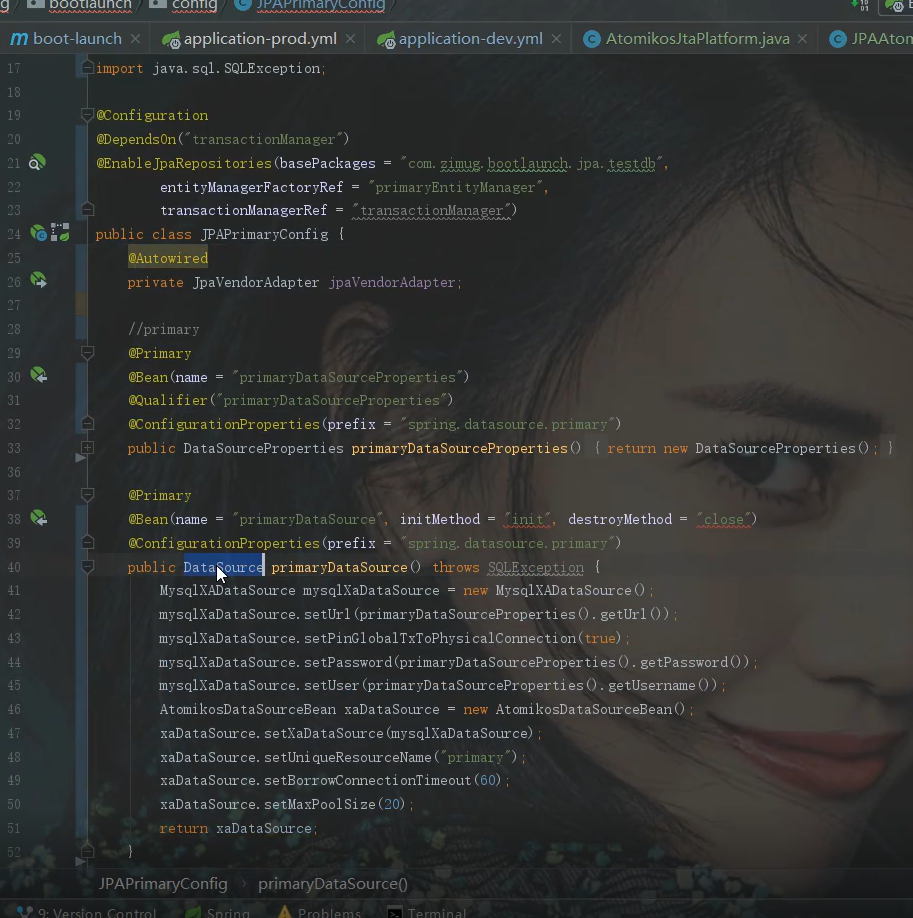Collapse the imports fold on line 17
This screenshot has width=913, height=918.
coord(87,68)
